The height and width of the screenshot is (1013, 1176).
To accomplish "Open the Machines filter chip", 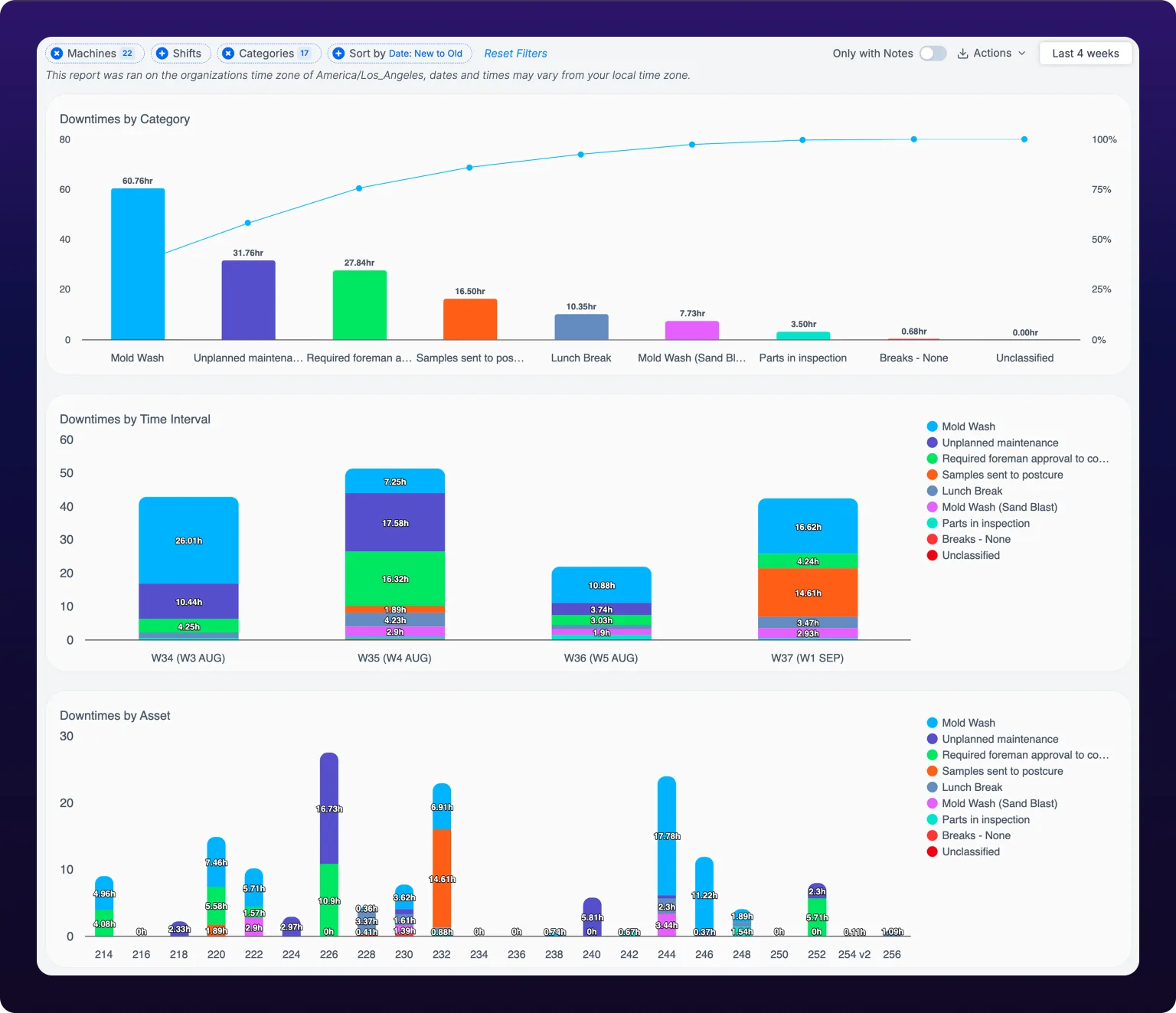I will tap(95, 54).
